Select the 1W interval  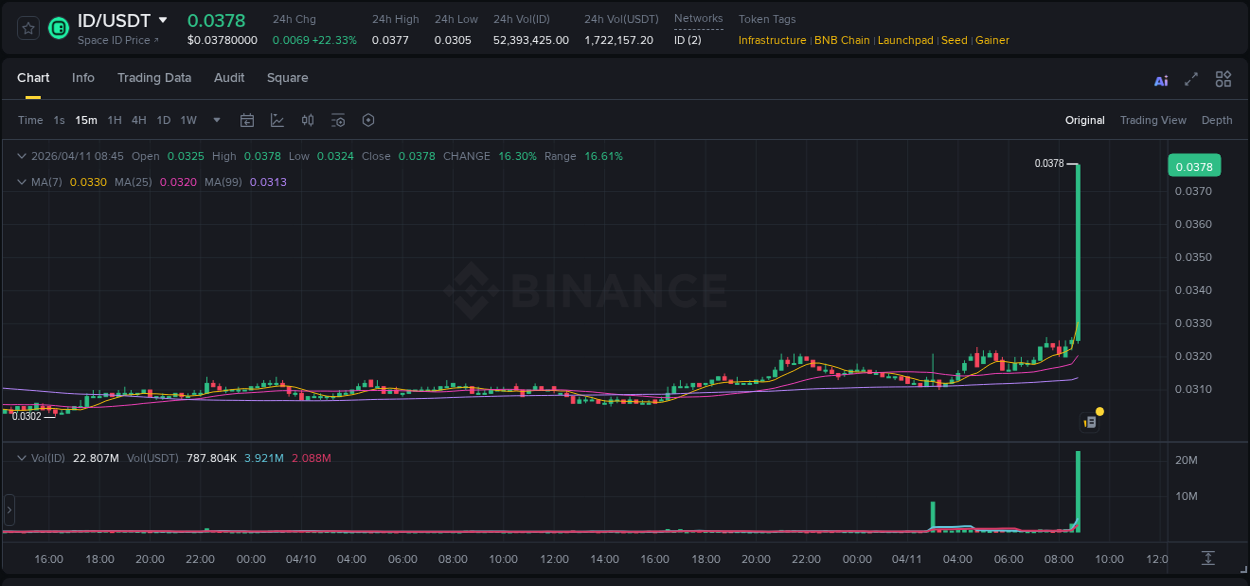188,120
